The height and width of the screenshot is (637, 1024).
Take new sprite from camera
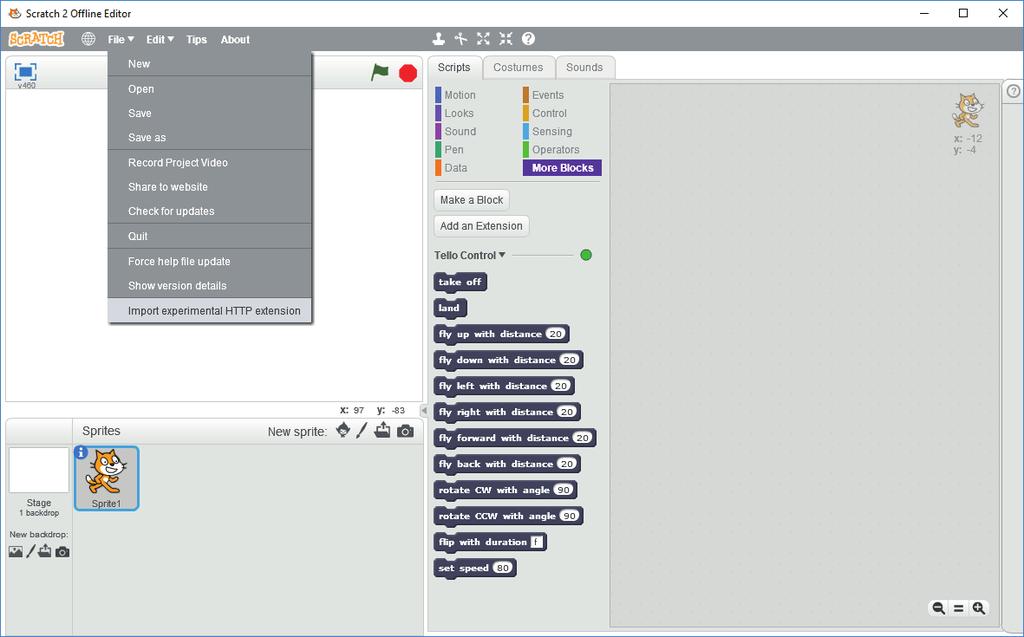point(406,431)
